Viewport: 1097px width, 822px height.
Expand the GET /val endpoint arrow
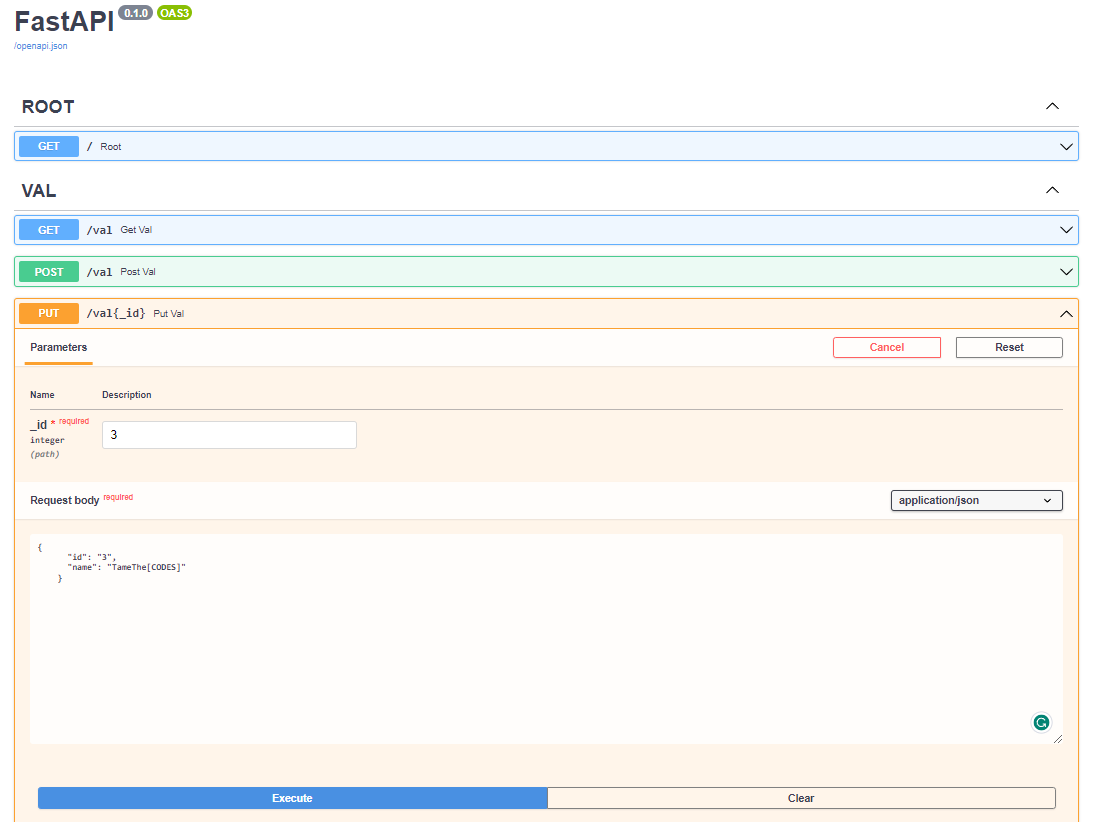(x=1066, y=230)
